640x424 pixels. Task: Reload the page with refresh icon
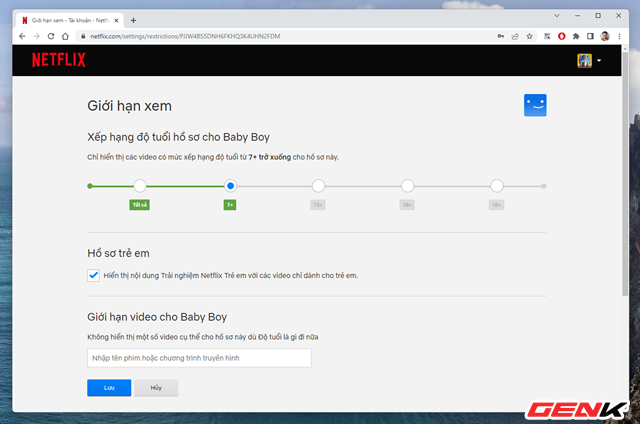point(51,36)
